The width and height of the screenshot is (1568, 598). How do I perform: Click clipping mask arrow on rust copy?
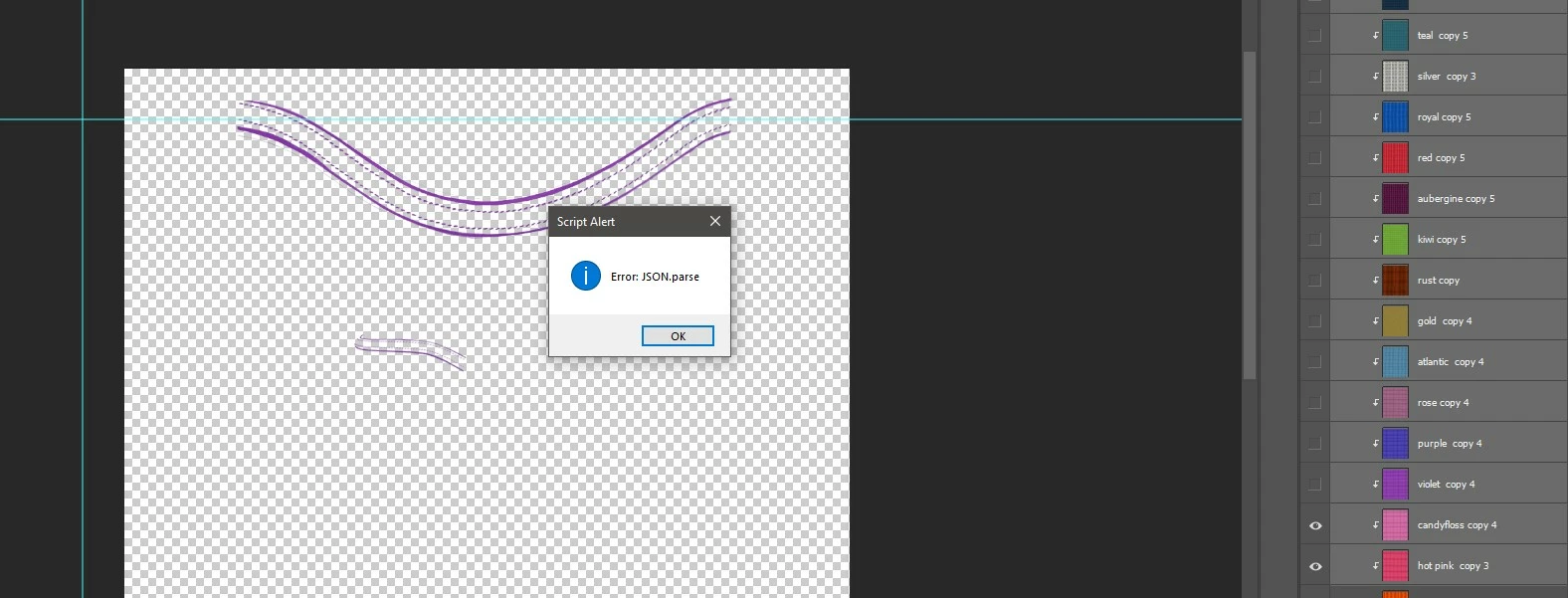coord(1376,281)
